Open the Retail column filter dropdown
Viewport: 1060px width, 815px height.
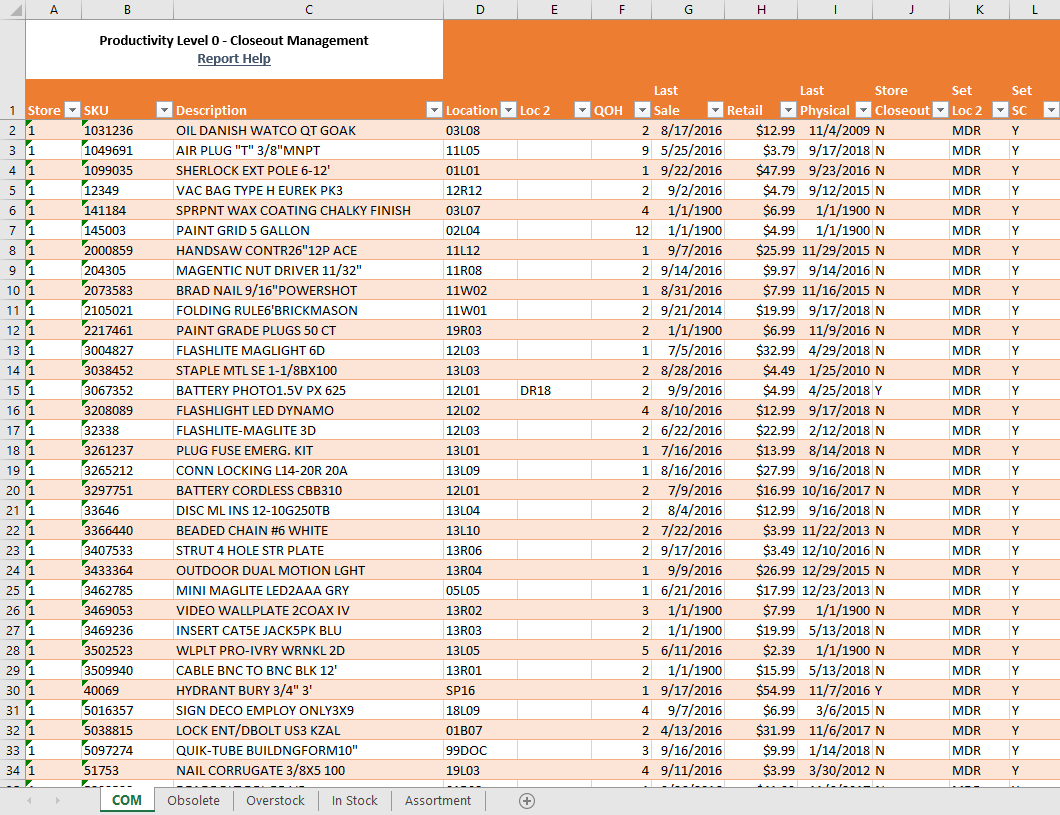(788, 110)
